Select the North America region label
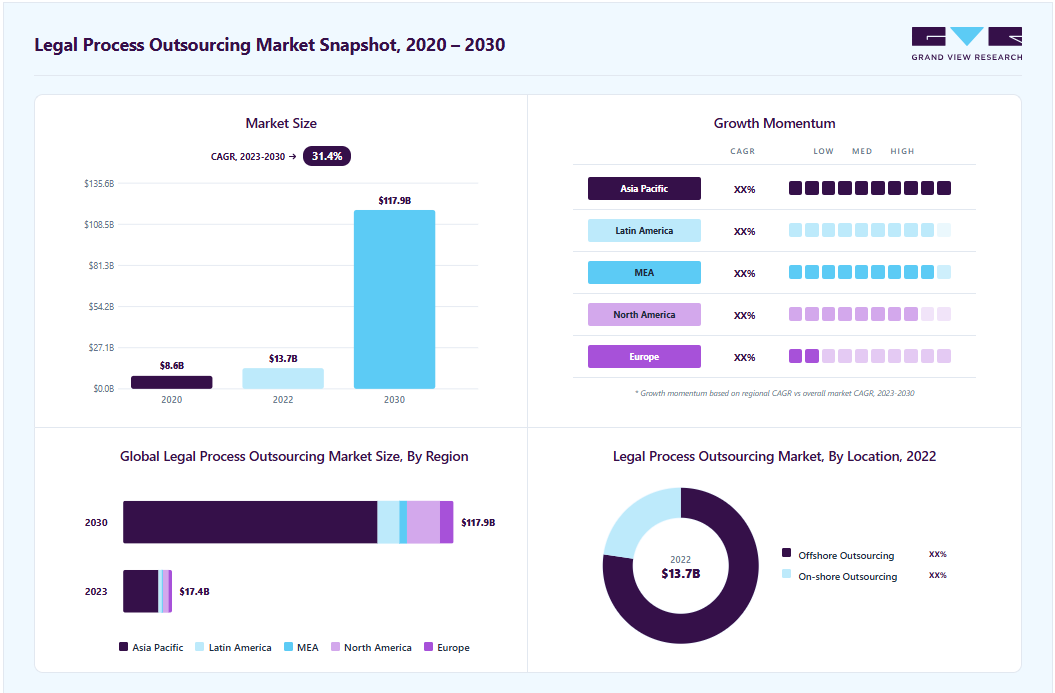The image size is (1055, 693). (644, 314)
